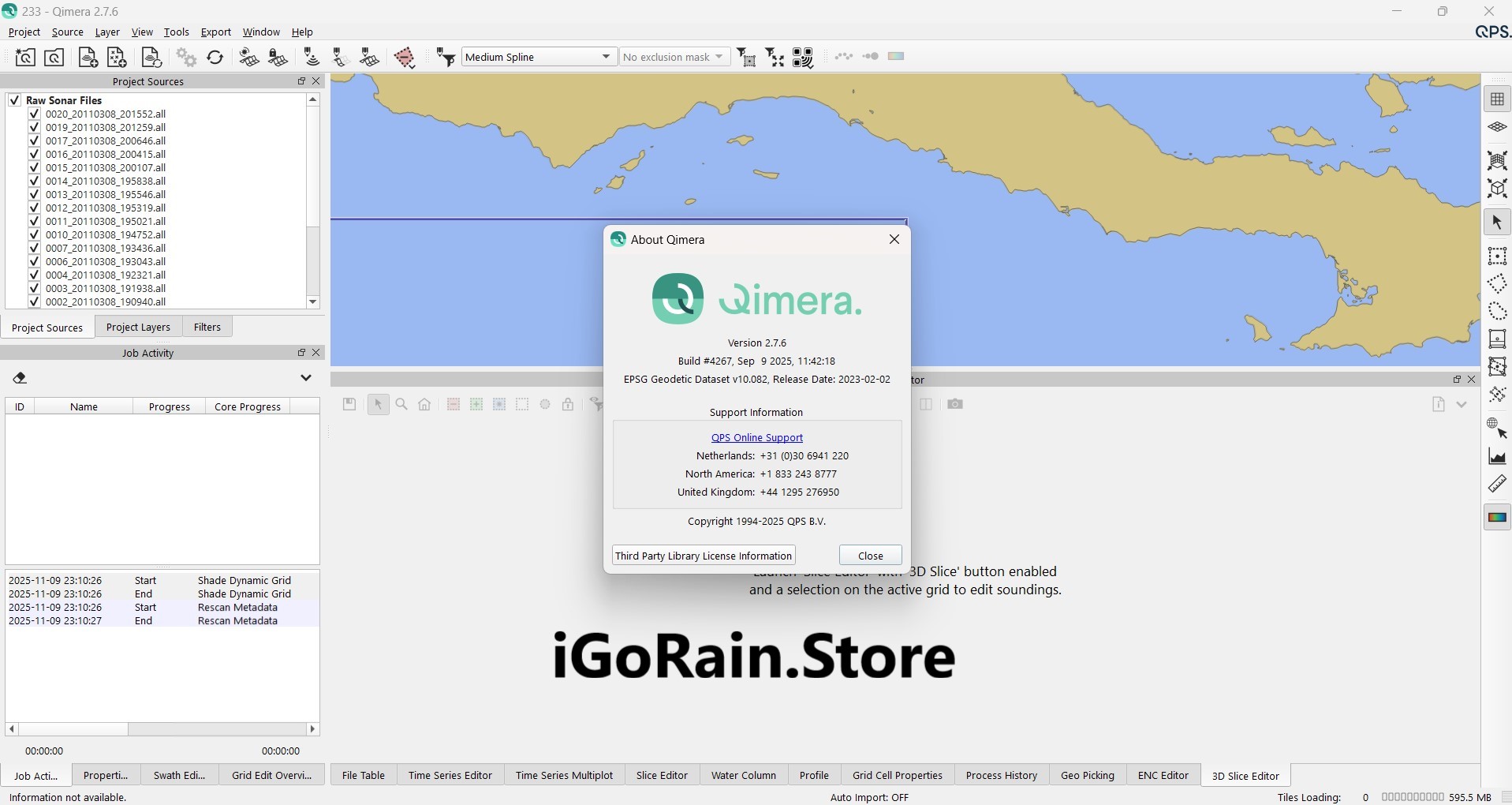Uncheck the 0020_20110308_201552.all sonar file

pos(34,114)
